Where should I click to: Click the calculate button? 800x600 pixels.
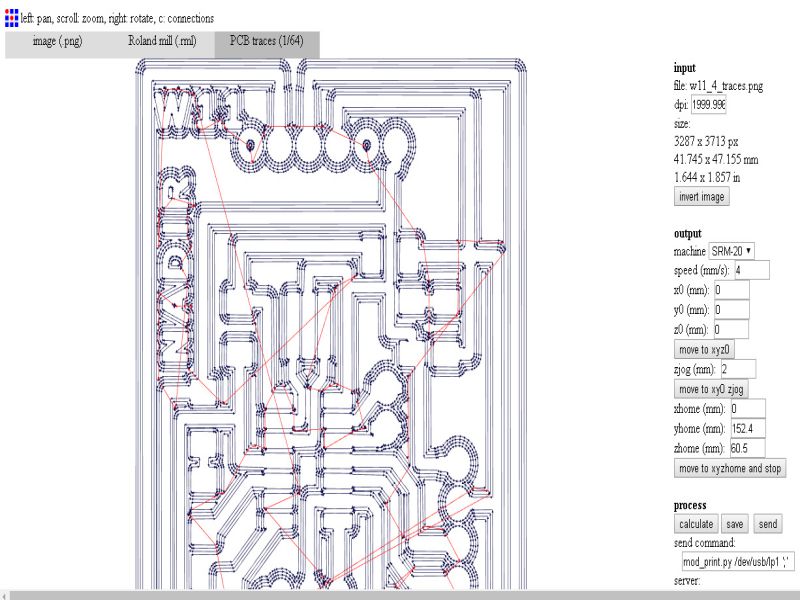[x=696, y=524]
